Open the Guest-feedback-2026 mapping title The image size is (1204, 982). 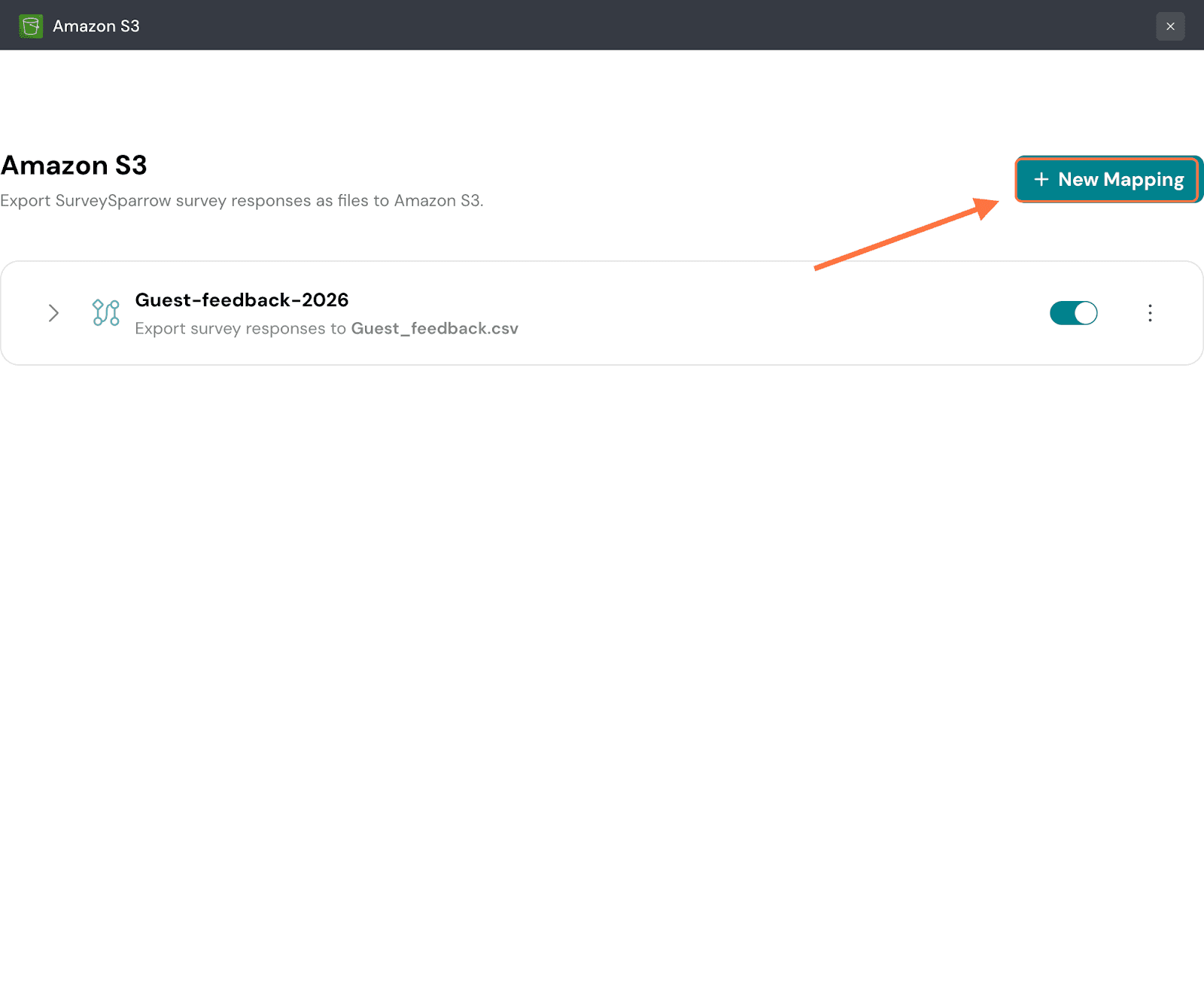242,300
